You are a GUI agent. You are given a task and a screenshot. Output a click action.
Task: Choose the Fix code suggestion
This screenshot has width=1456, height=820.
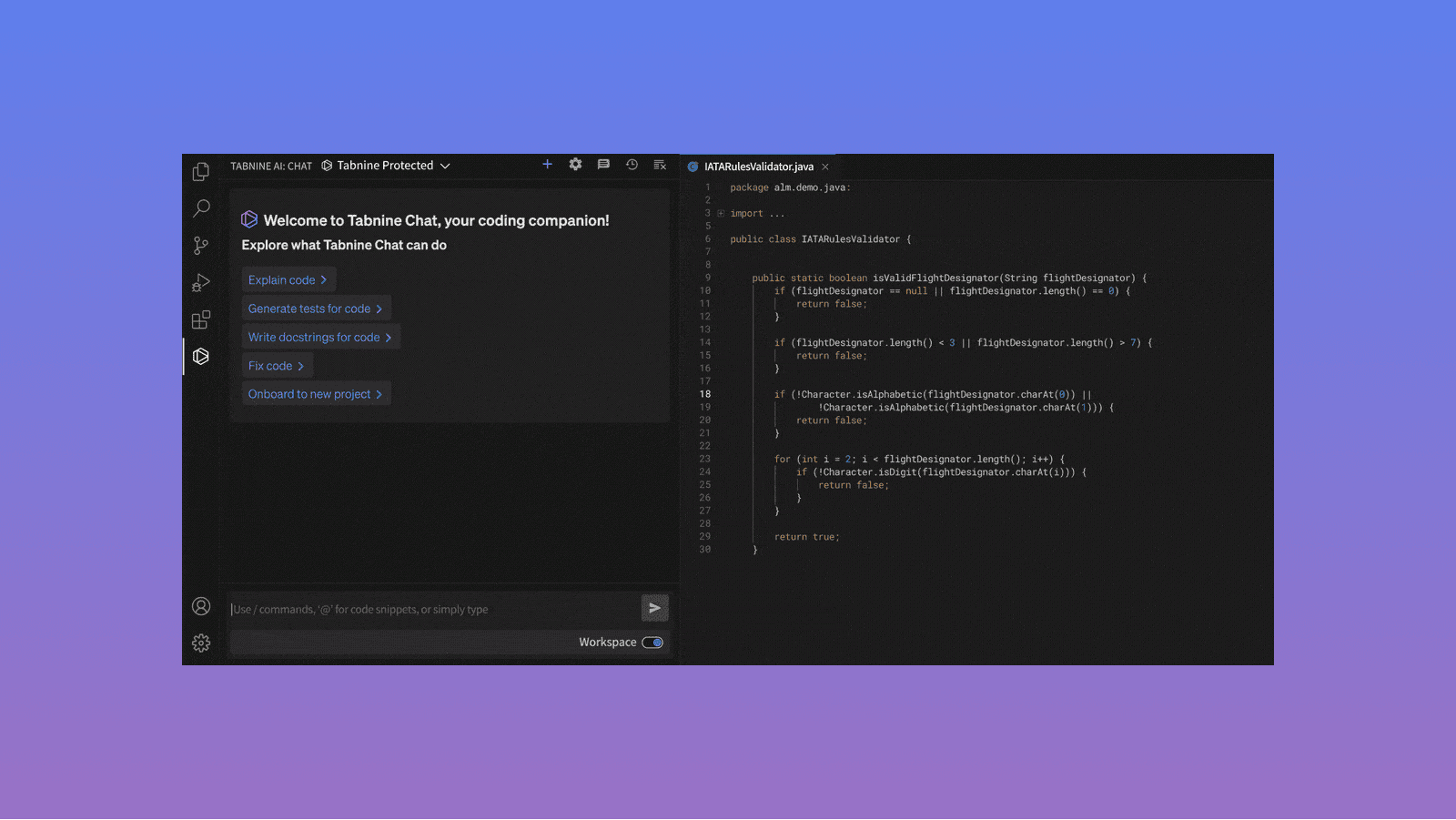[277, 366]
